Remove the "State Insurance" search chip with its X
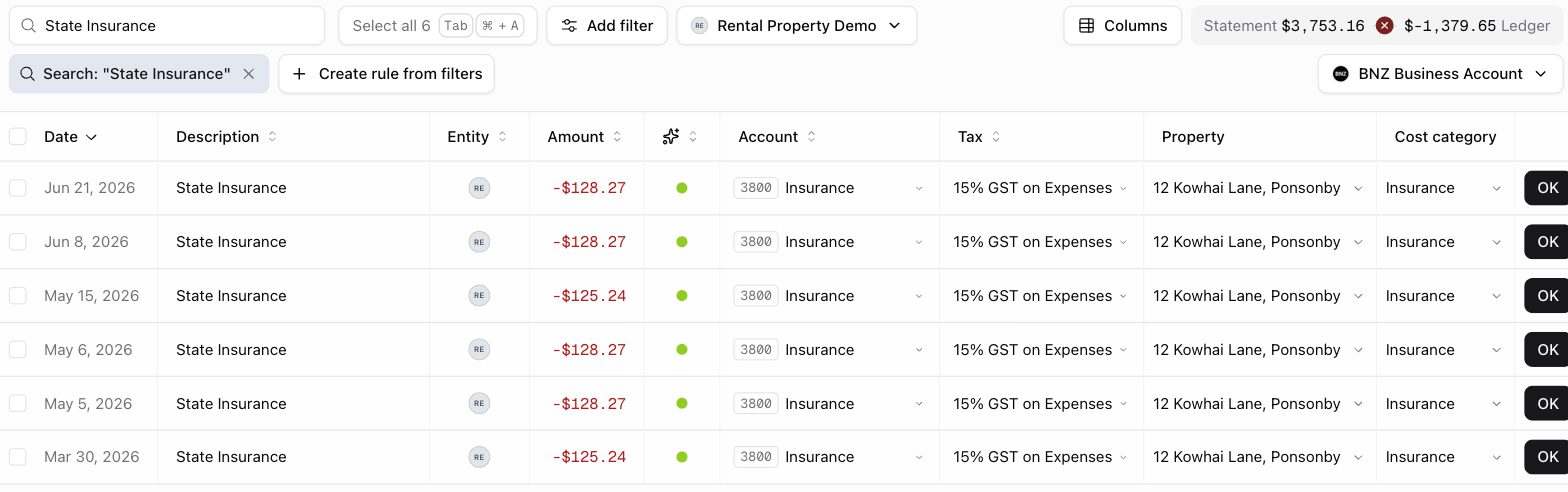 coord(249,74)
